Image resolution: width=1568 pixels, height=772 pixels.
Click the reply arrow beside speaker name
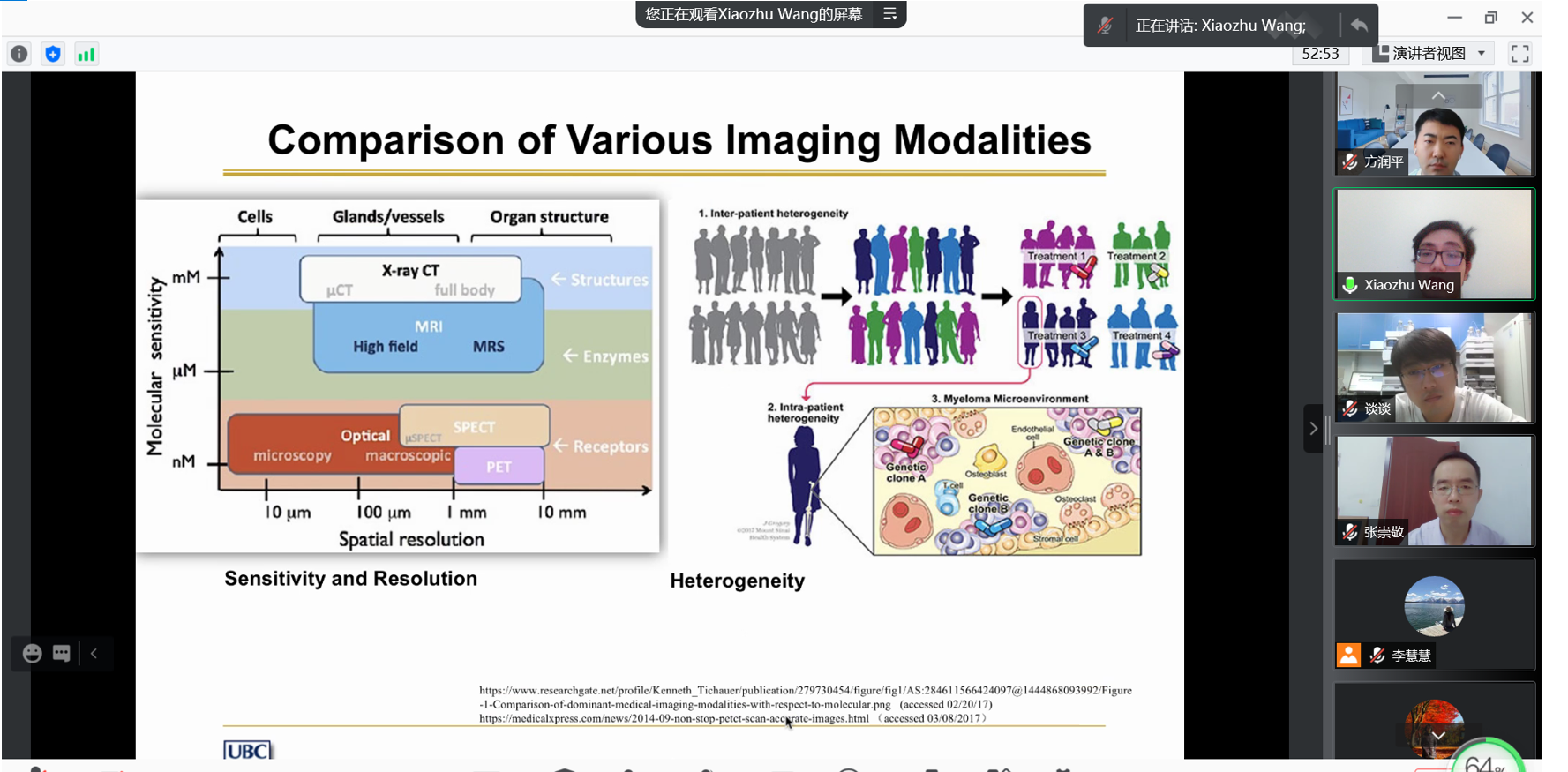click(x=1359, y=26)
